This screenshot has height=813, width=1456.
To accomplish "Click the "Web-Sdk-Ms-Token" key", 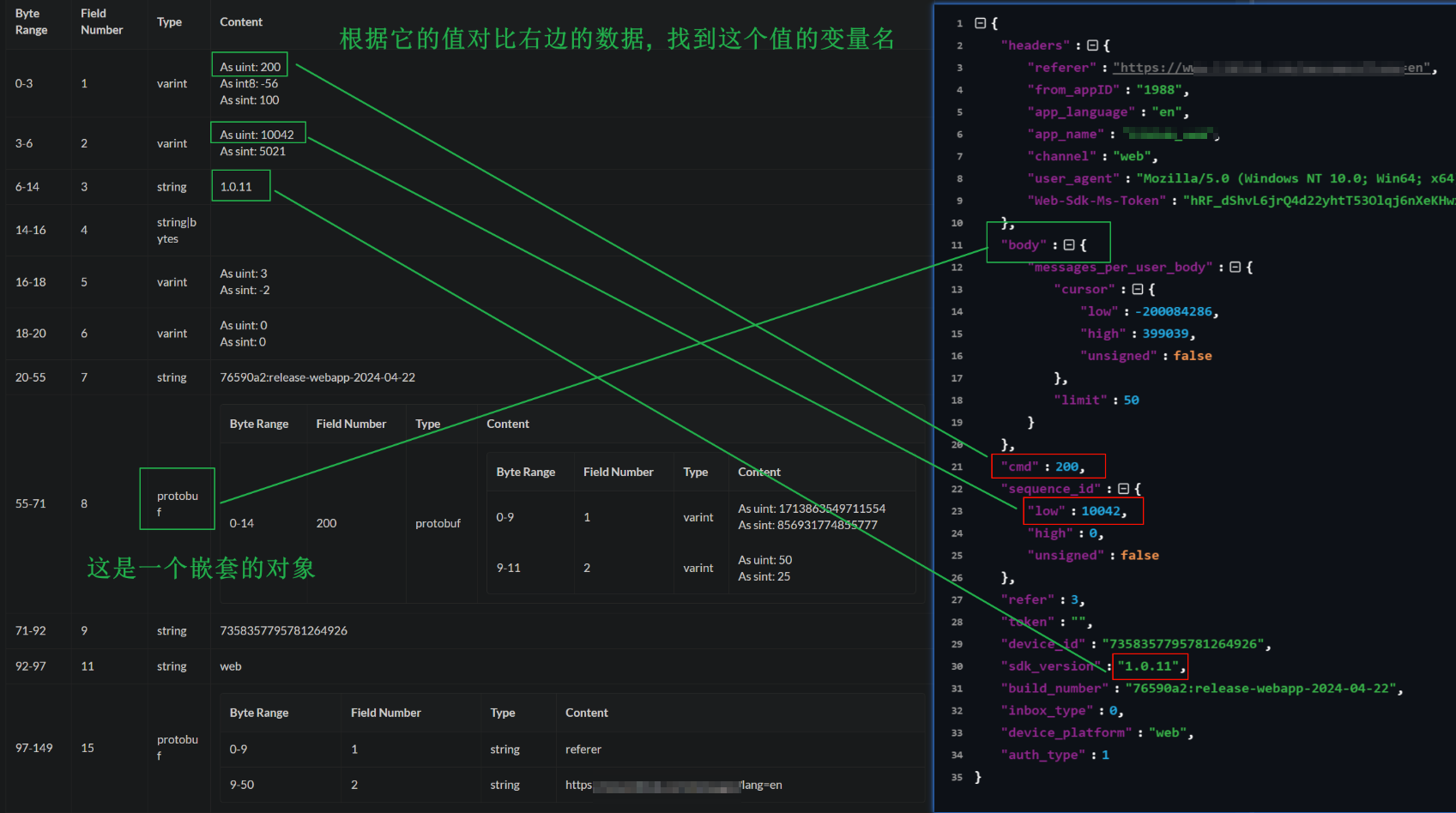I will tap(1097, 201).
